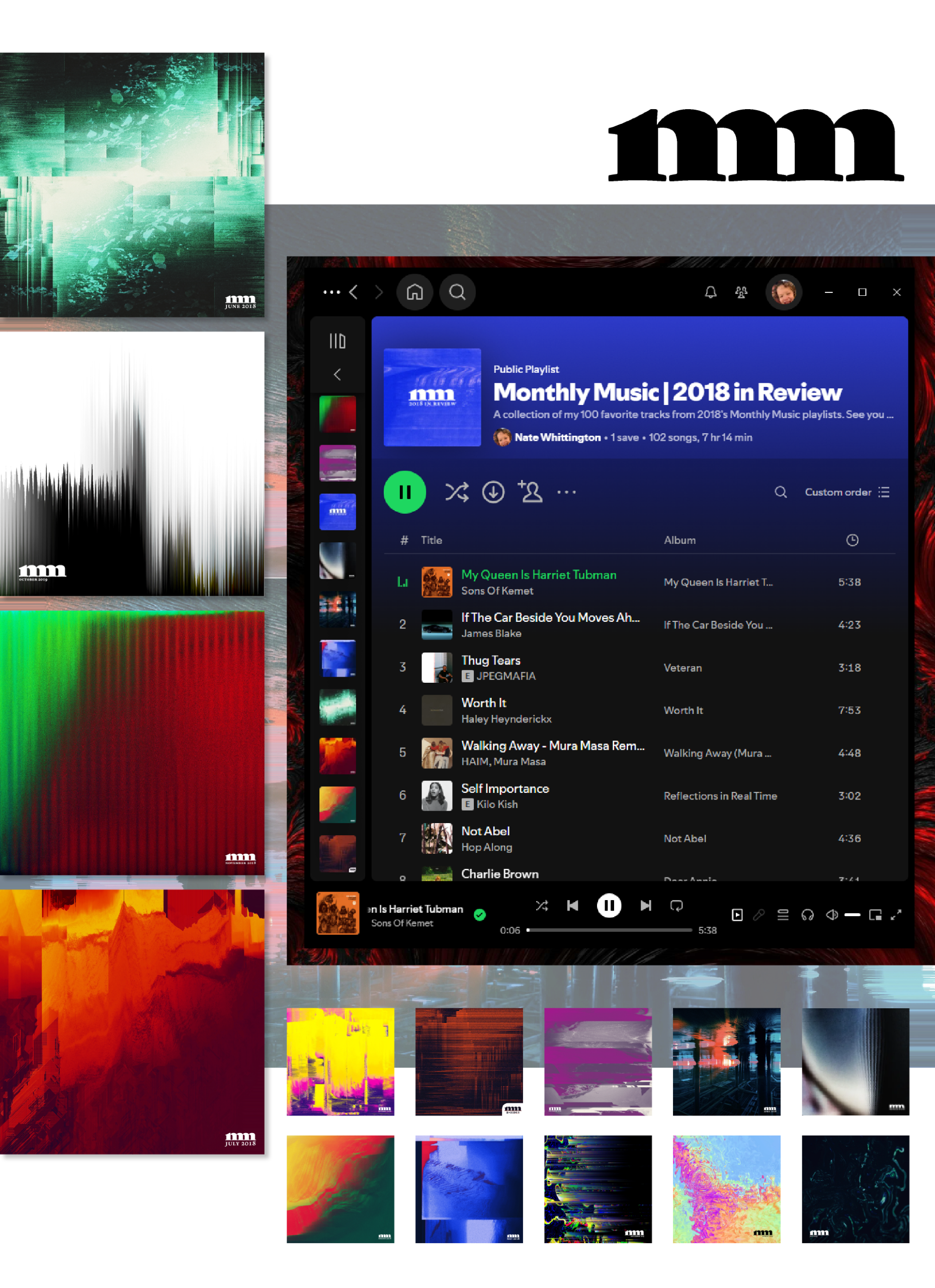935x1288 pixels.
Task: Search within the playlist
Action: click(781, 492)
